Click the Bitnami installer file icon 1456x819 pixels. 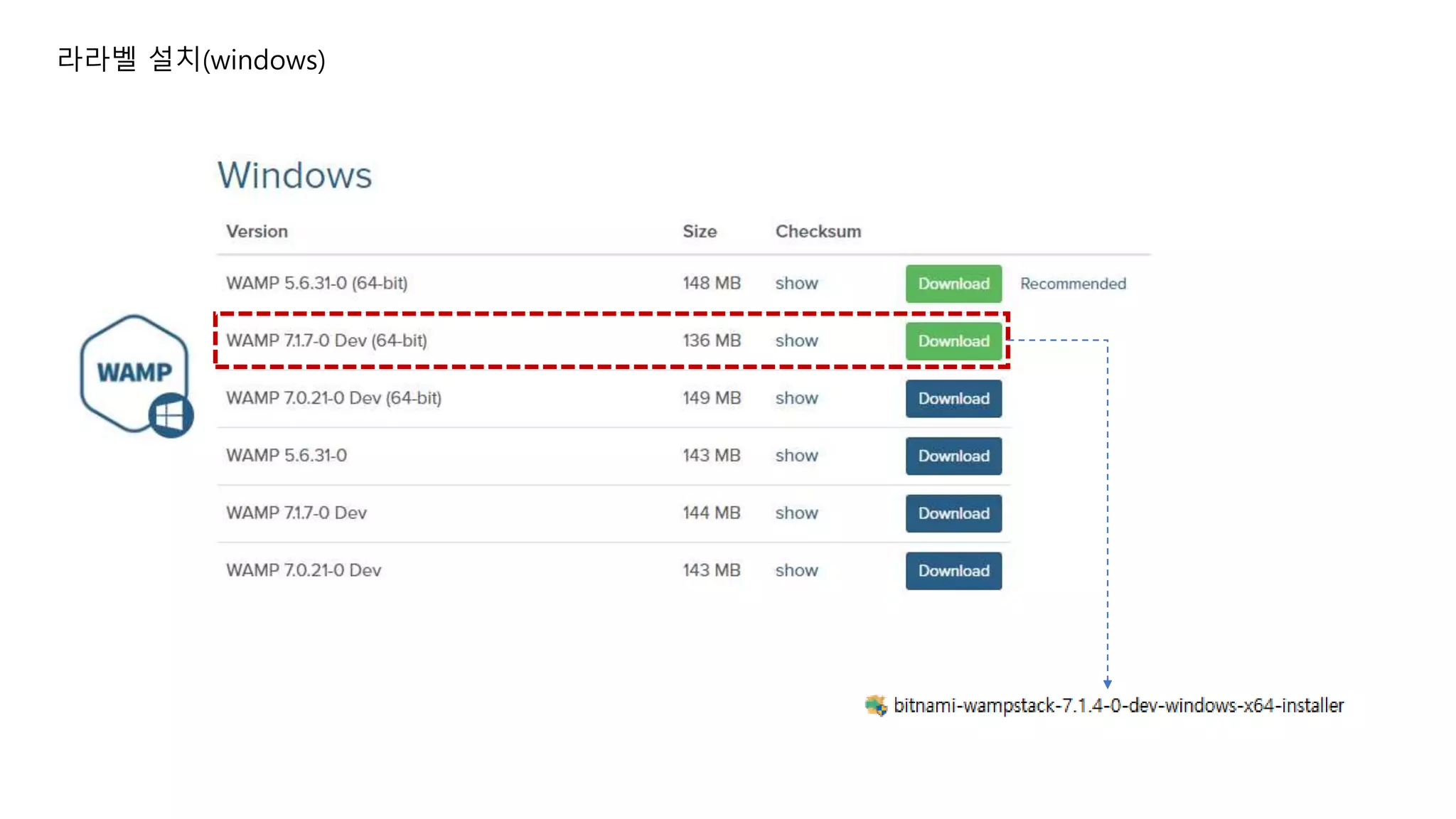tap(876, 705)
